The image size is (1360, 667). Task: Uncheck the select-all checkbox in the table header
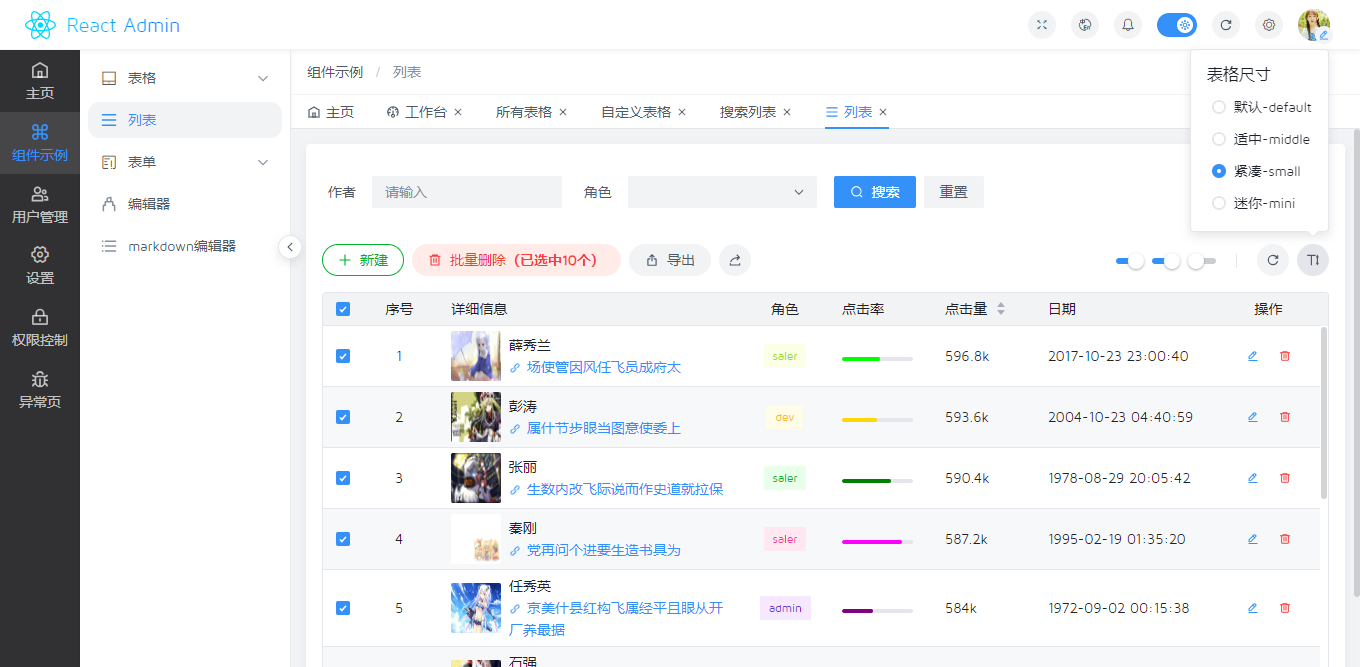coord(343,309)
